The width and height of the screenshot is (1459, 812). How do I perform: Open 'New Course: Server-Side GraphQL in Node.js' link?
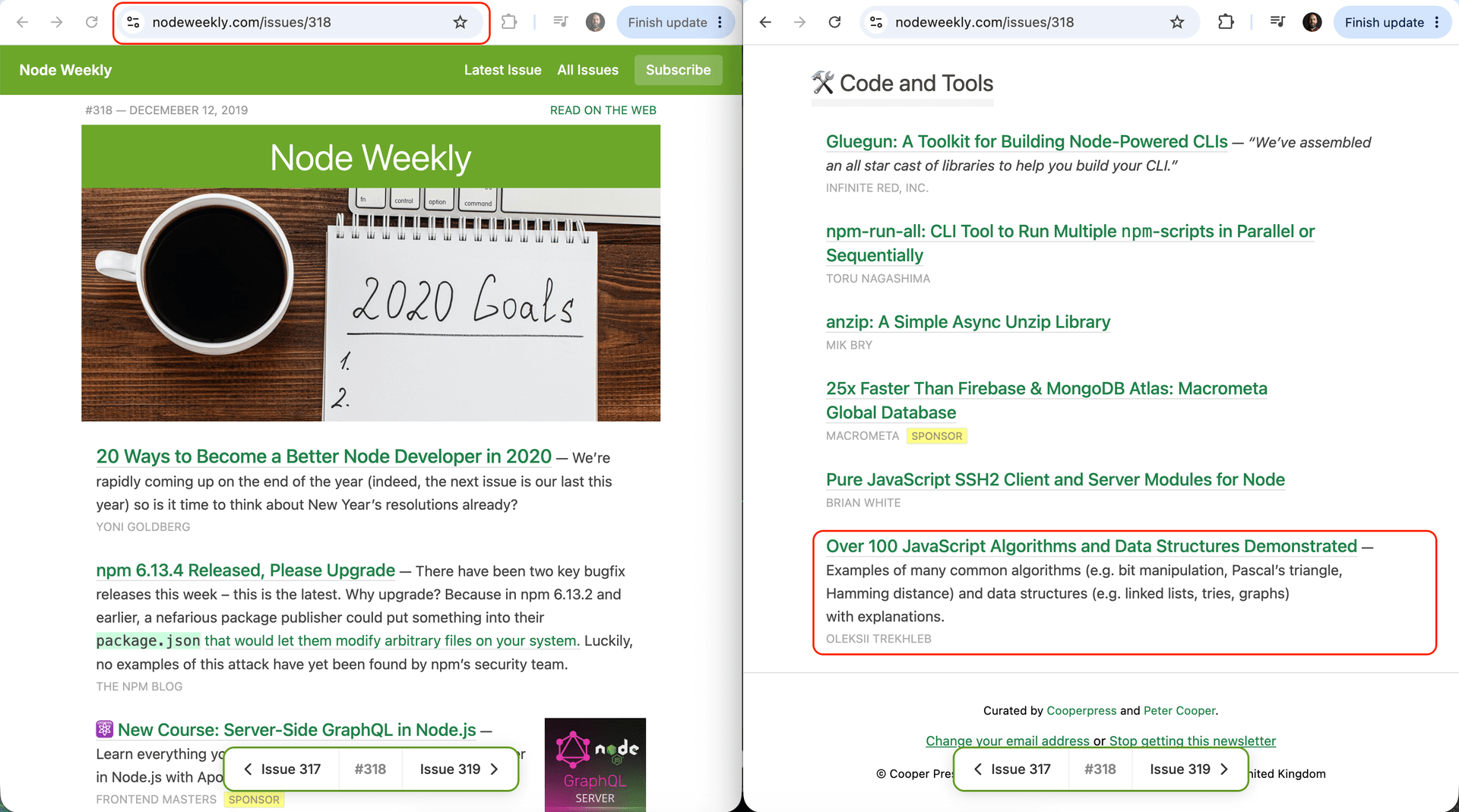pyautogui.click(x=297, y=730)
